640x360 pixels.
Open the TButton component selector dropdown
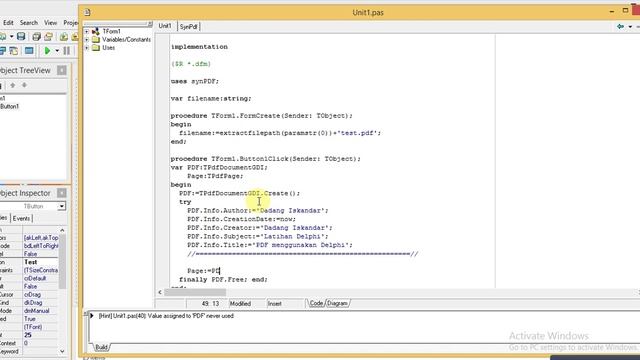coord(61,206)
